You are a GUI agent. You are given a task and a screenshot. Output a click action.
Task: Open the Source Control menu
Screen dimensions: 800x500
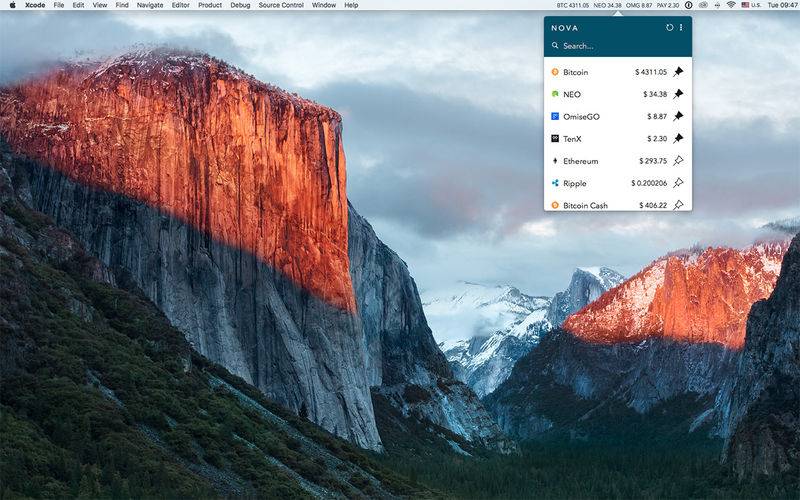281,5
